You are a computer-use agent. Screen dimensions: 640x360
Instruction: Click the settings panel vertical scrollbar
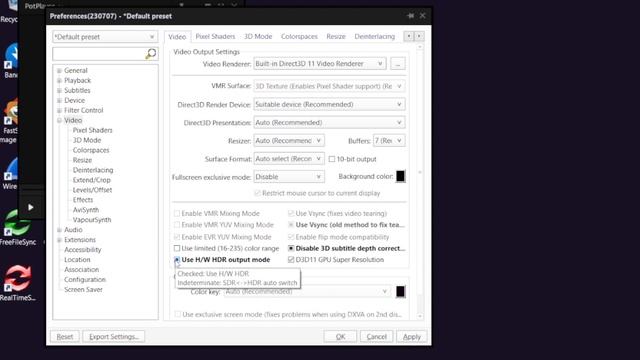click(420, 182)
